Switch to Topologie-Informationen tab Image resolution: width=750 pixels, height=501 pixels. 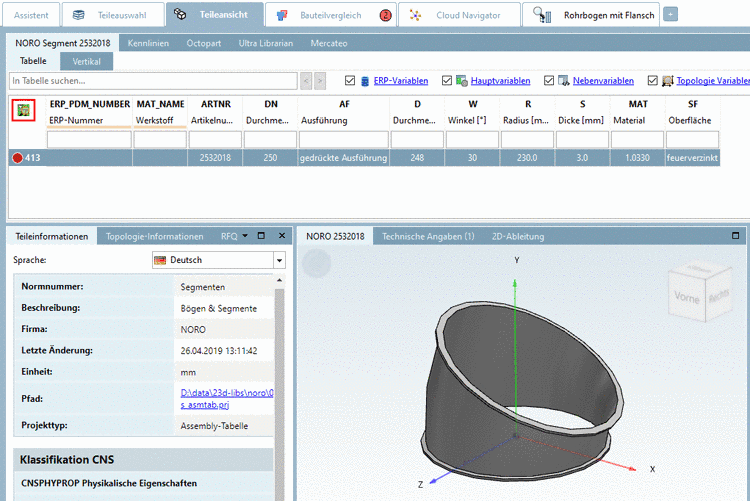154,236
